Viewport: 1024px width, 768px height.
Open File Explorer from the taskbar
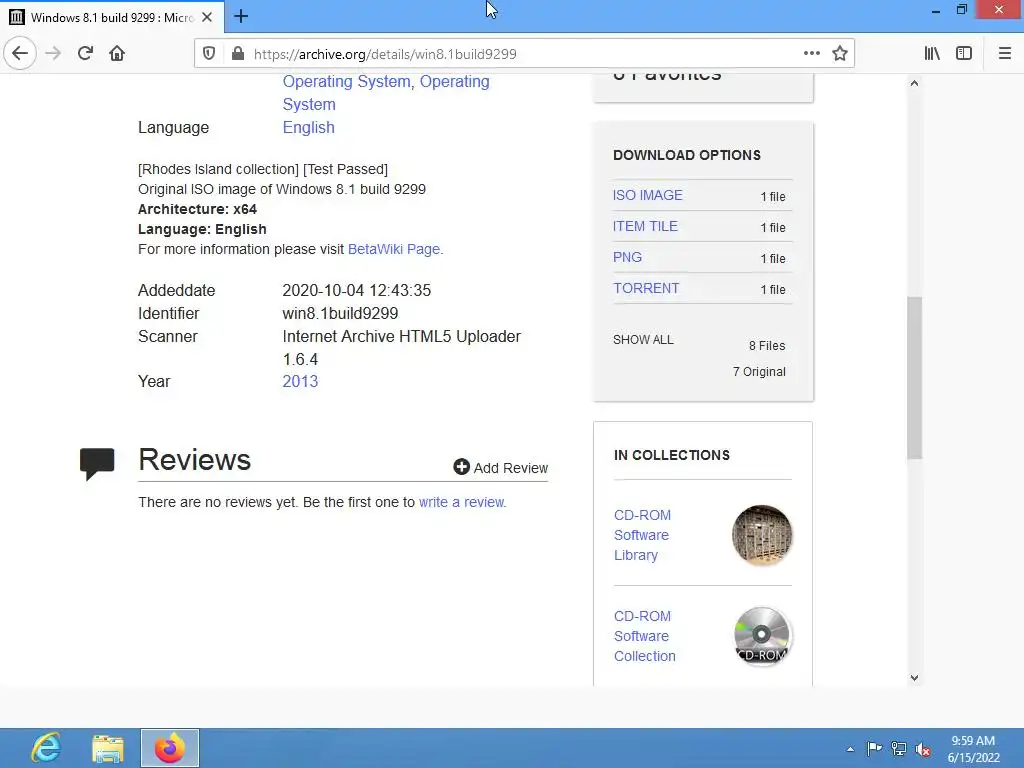(x=108, y=748)
